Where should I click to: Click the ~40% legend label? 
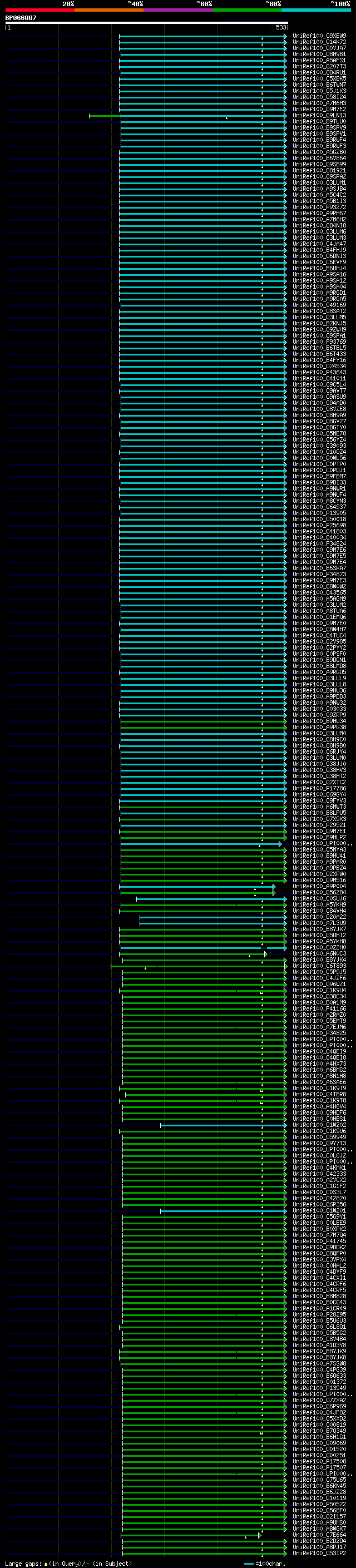click(135, 4)
